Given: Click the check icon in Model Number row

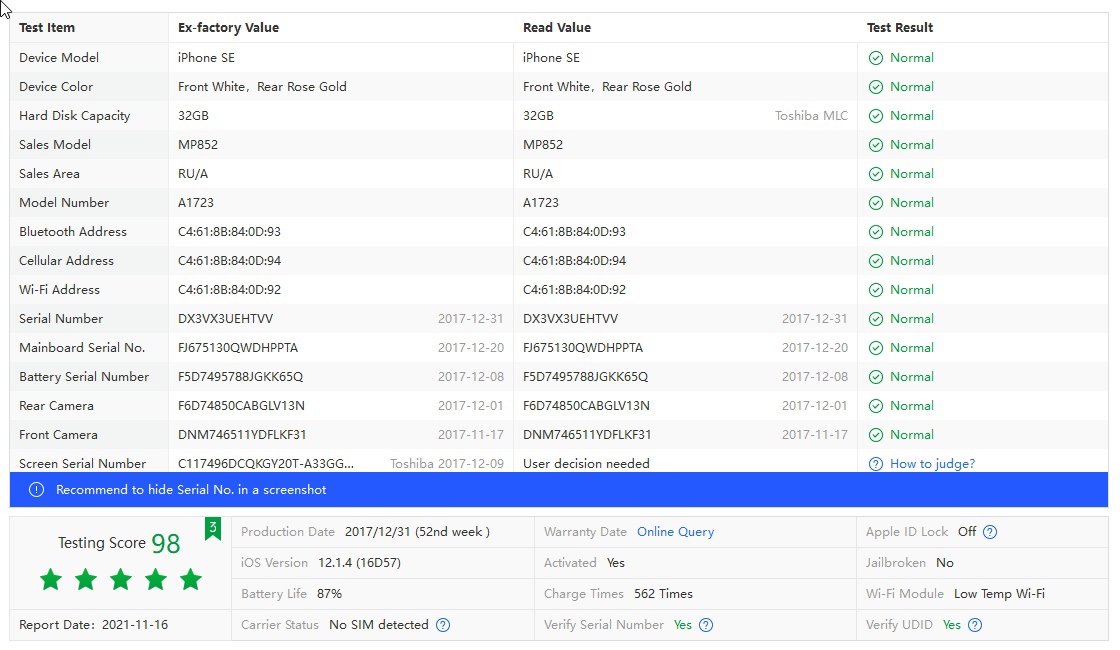Looking at the screenshot, I should [x=876, y=203].
